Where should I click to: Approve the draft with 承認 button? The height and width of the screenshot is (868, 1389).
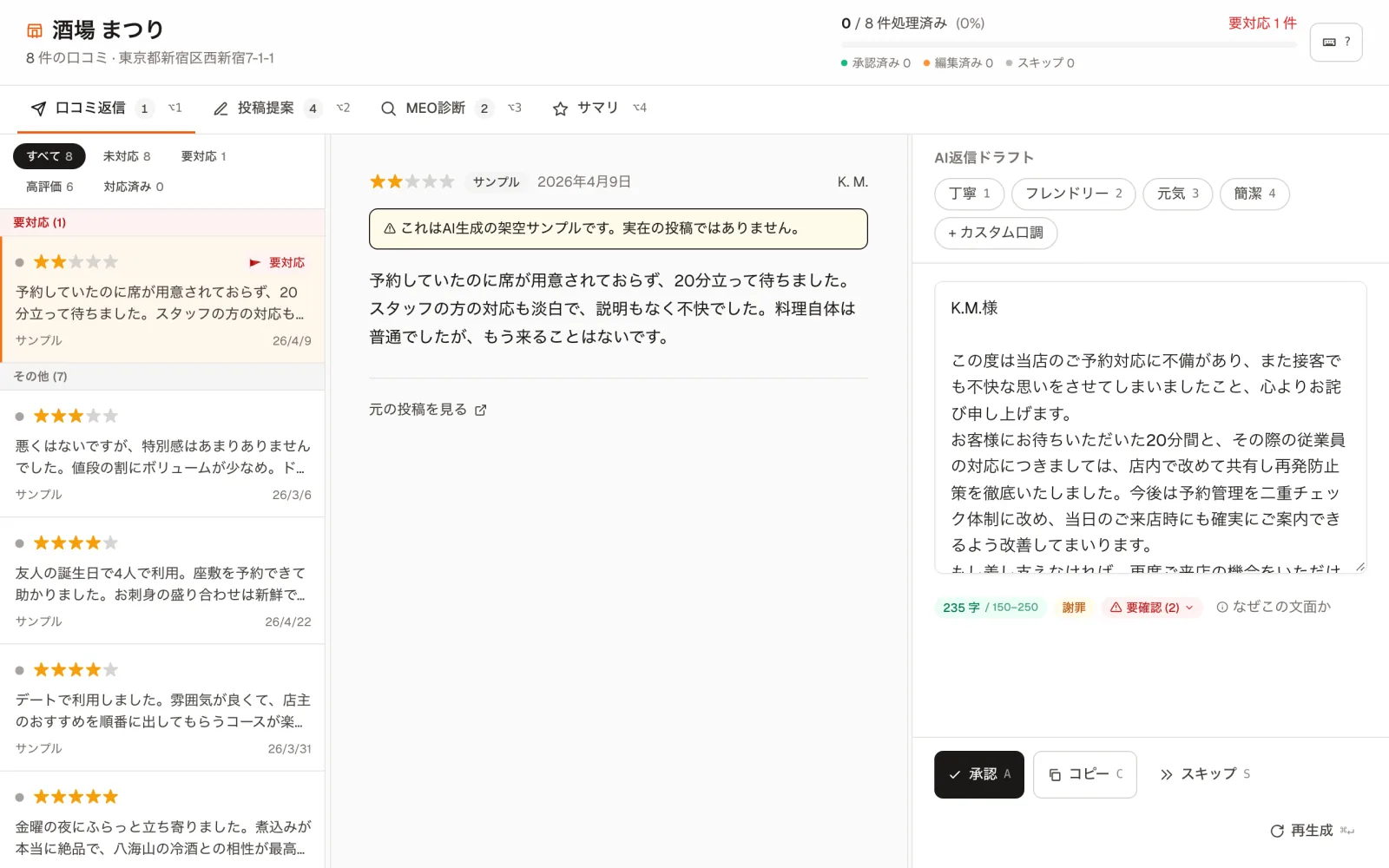pos(979,774)
